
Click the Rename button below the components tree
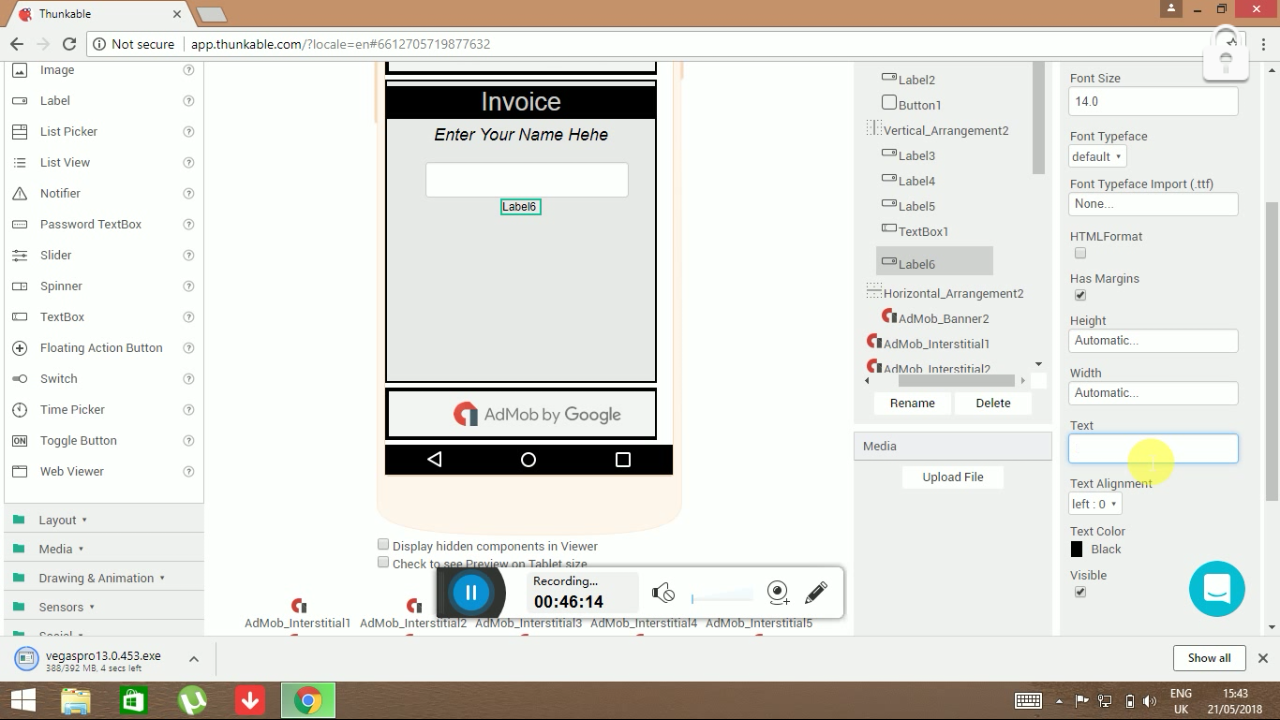tap(911, 402)
